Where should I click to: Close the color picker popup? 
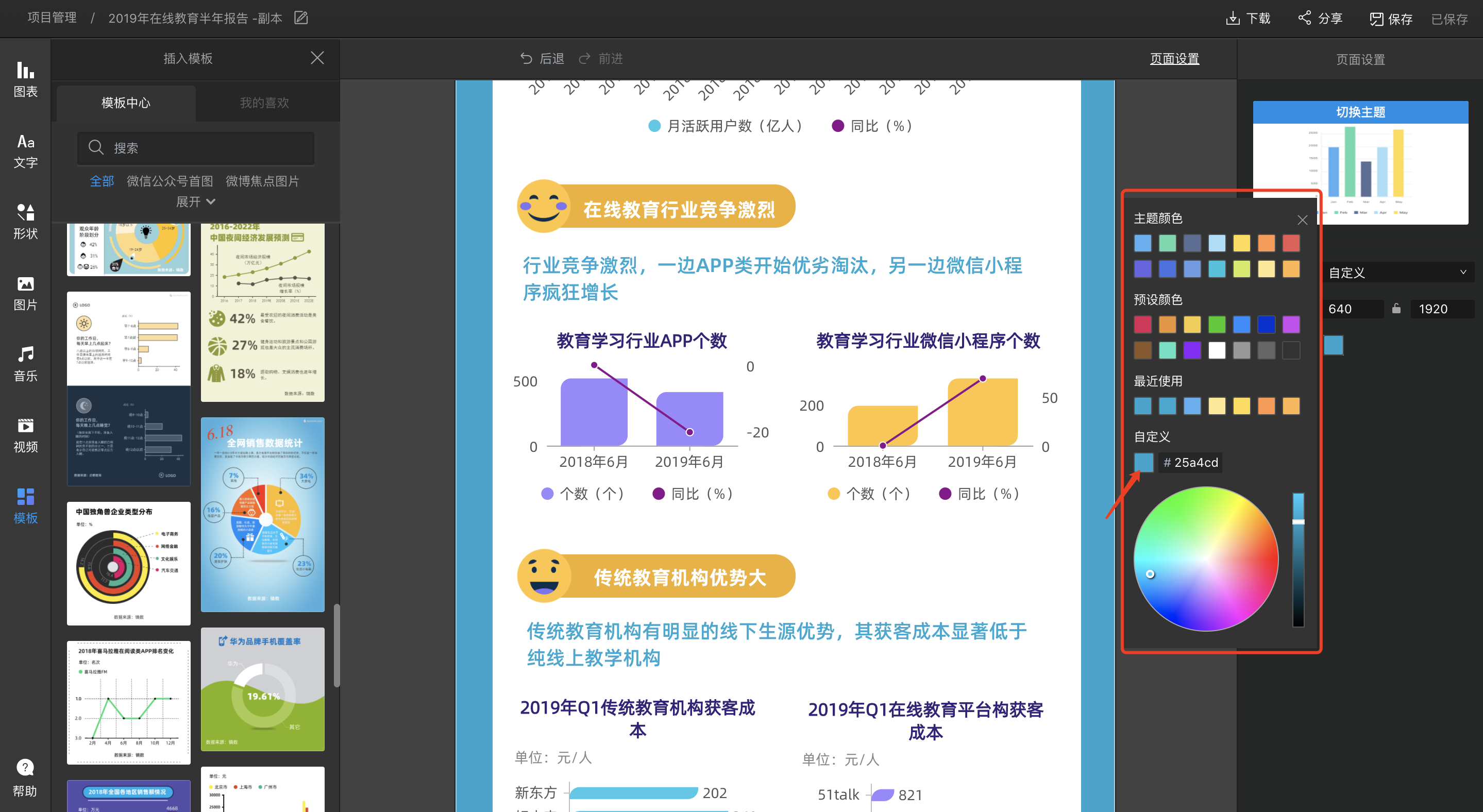(1302, 220)
